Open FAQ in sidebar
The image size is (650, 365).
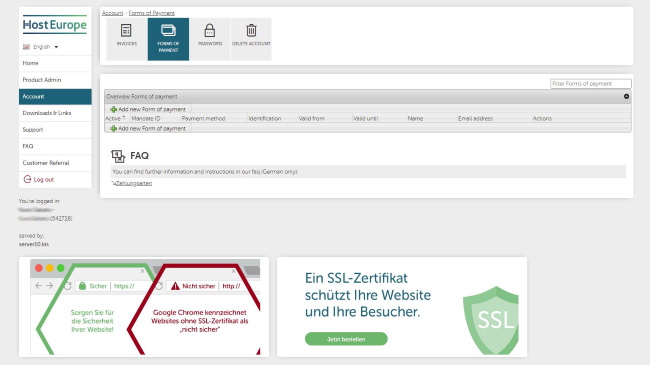[x=55, y=146]
